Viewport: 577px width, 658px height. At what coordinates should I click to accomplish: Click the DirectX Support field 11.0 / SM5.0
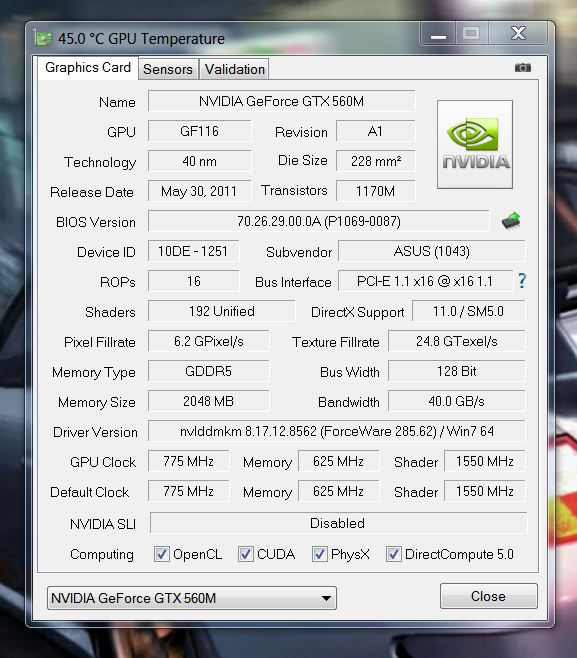[x=468, y=311]
